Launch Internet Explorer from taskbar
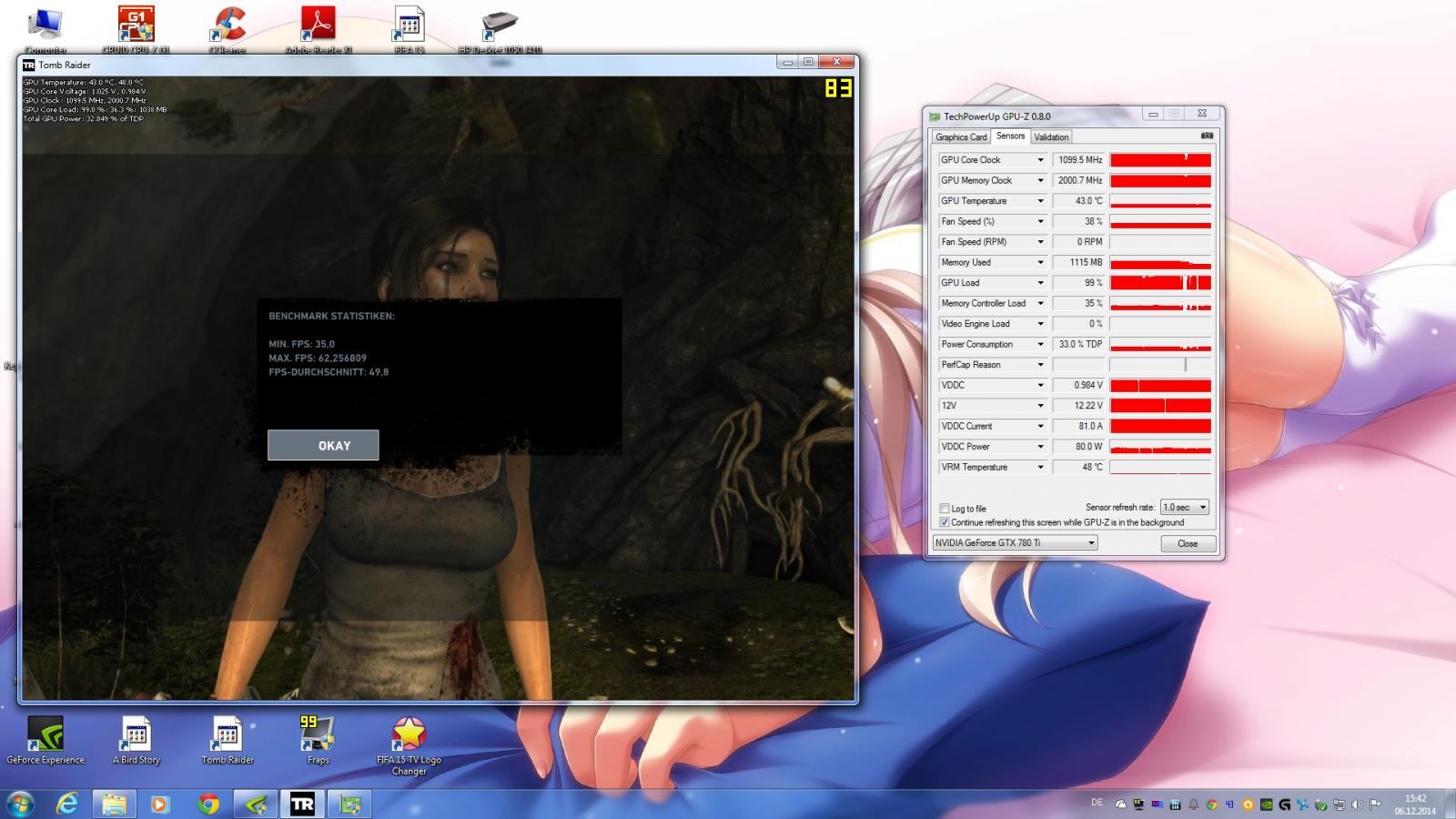Image resolution: width=1456 pixels, height=819 pixels. [x=67, y=804]
